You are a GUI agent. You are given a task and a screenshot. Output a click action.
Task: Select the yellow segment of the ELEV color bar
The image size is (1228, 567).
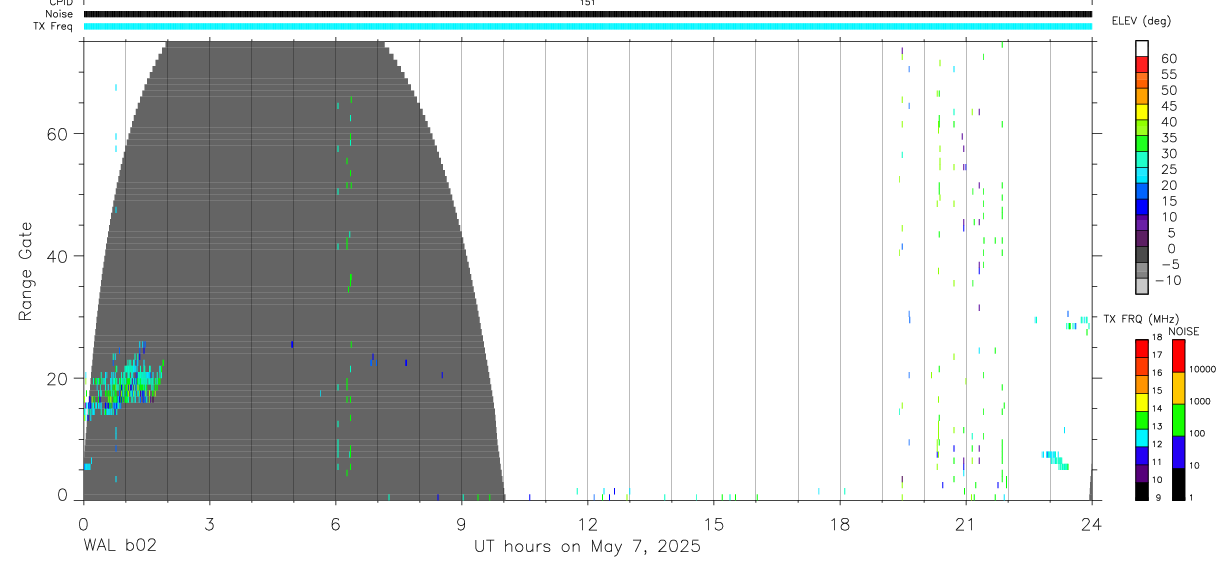(1142, 111)
